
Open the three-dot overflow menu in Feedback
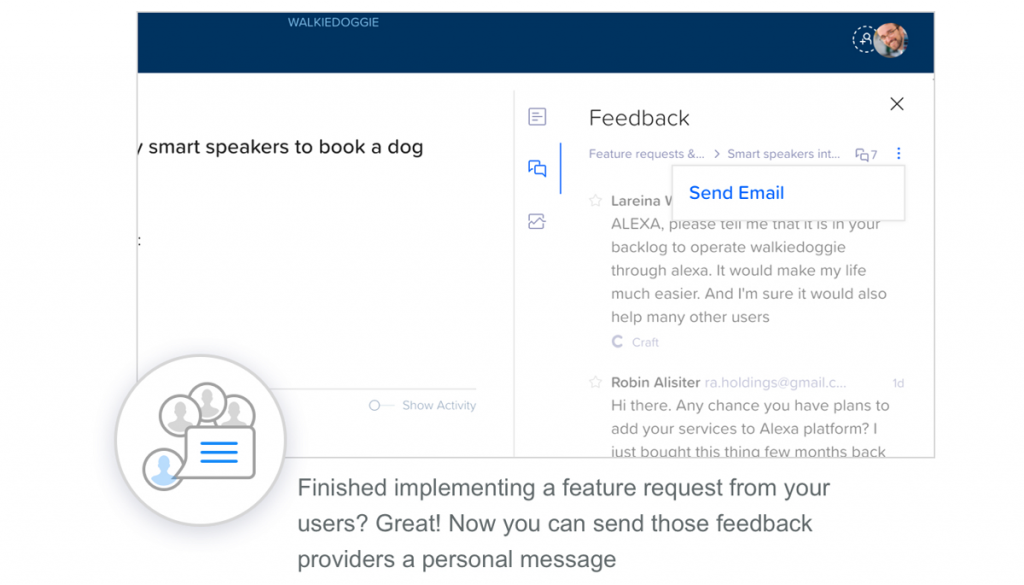(x=898, y=153)
